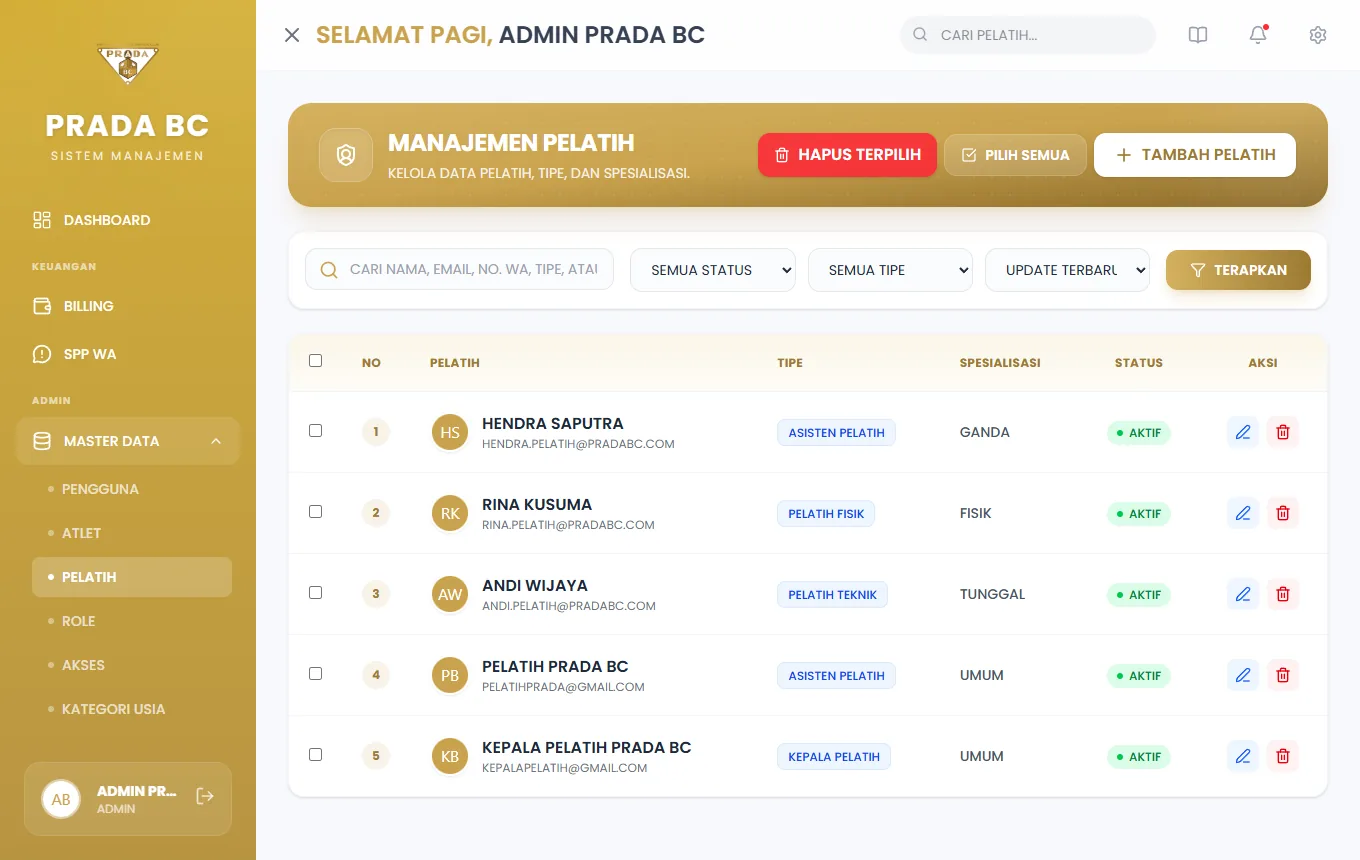Select Atlet under Master Data

click(x=132, y=533)
